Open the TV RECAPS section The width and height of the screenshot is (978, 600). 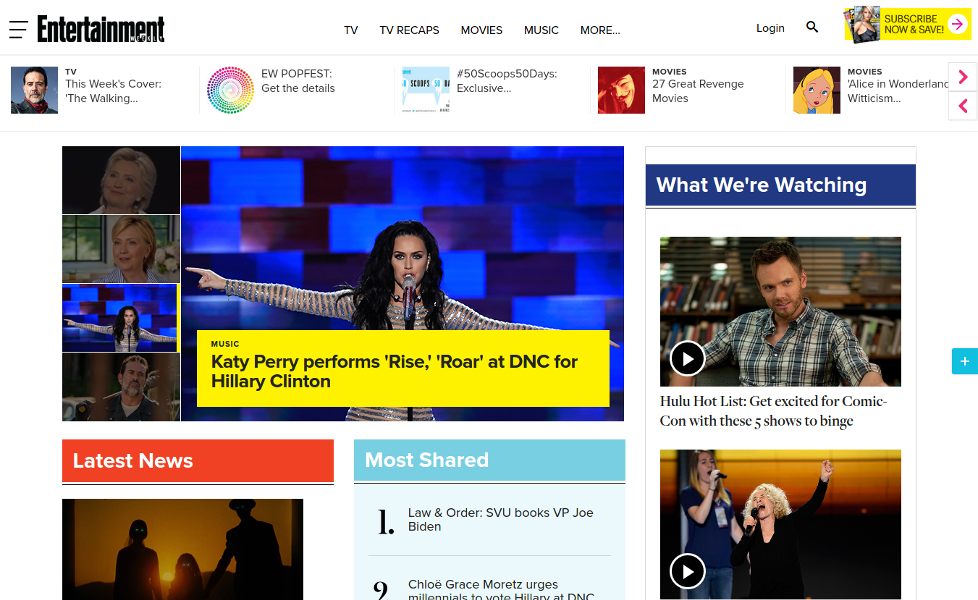click(409, 30)
